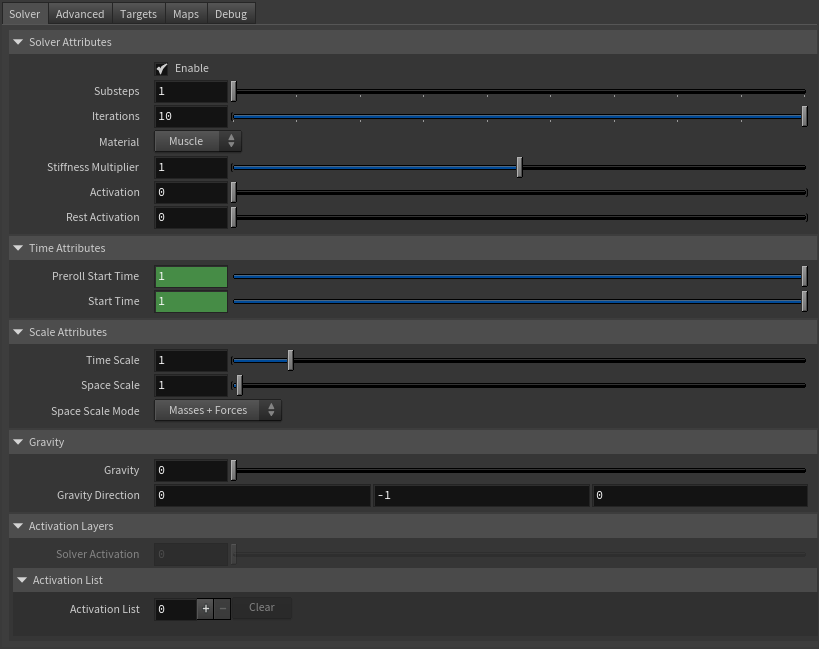This screenshot has width=819, height=649.
Task: Collapse the Gravity section
Action: tap(17, 441)
